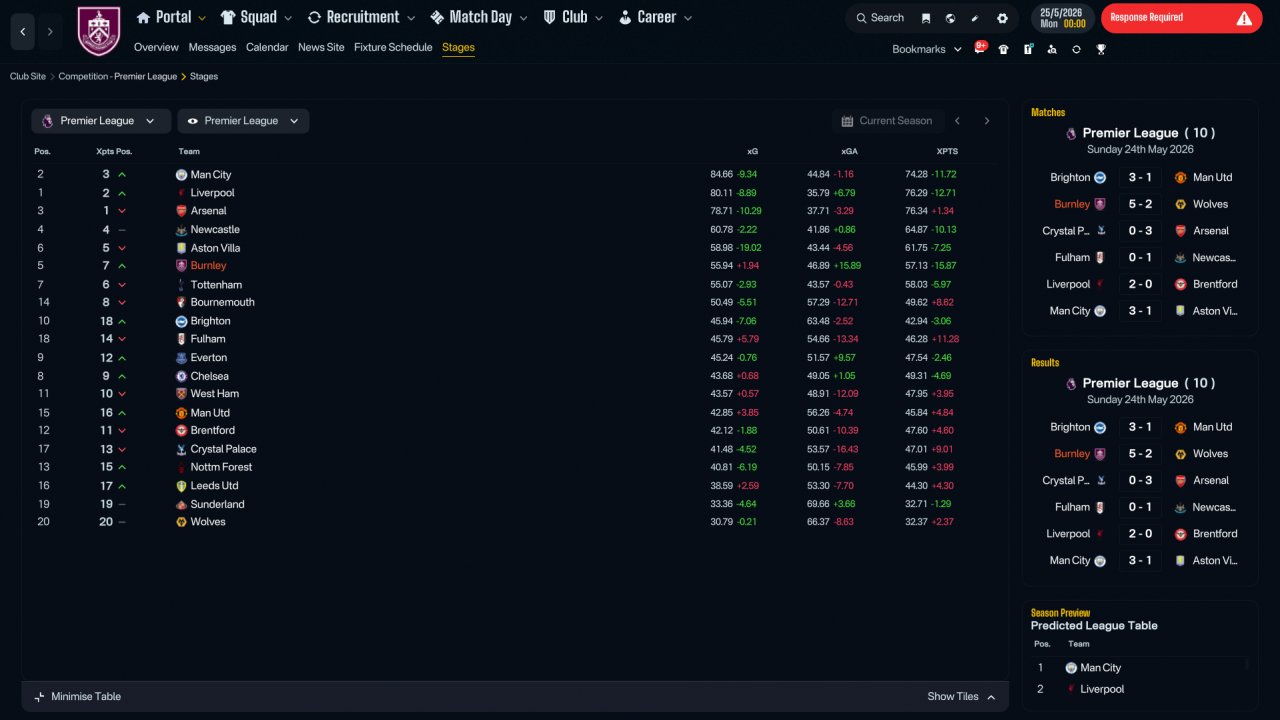Viewport: 1280px width, 720px height.
Task: Click the Response Required button
Action: point(1181,18)
